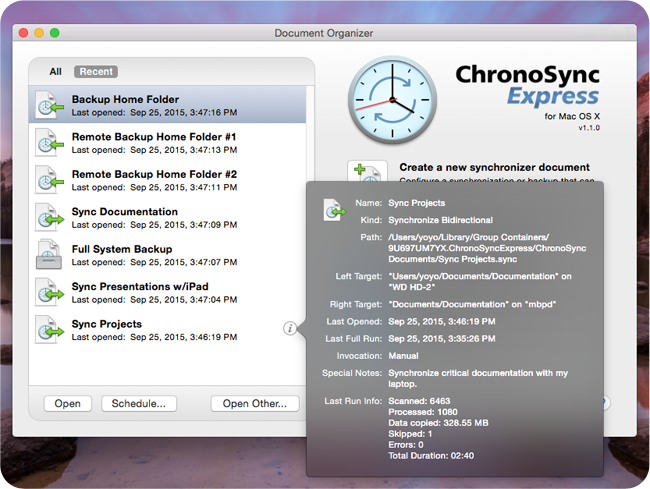Select Remote Backup Home Folder #1 title
Viewport: 650px width, 489px height.
click(x=154, y=137)
